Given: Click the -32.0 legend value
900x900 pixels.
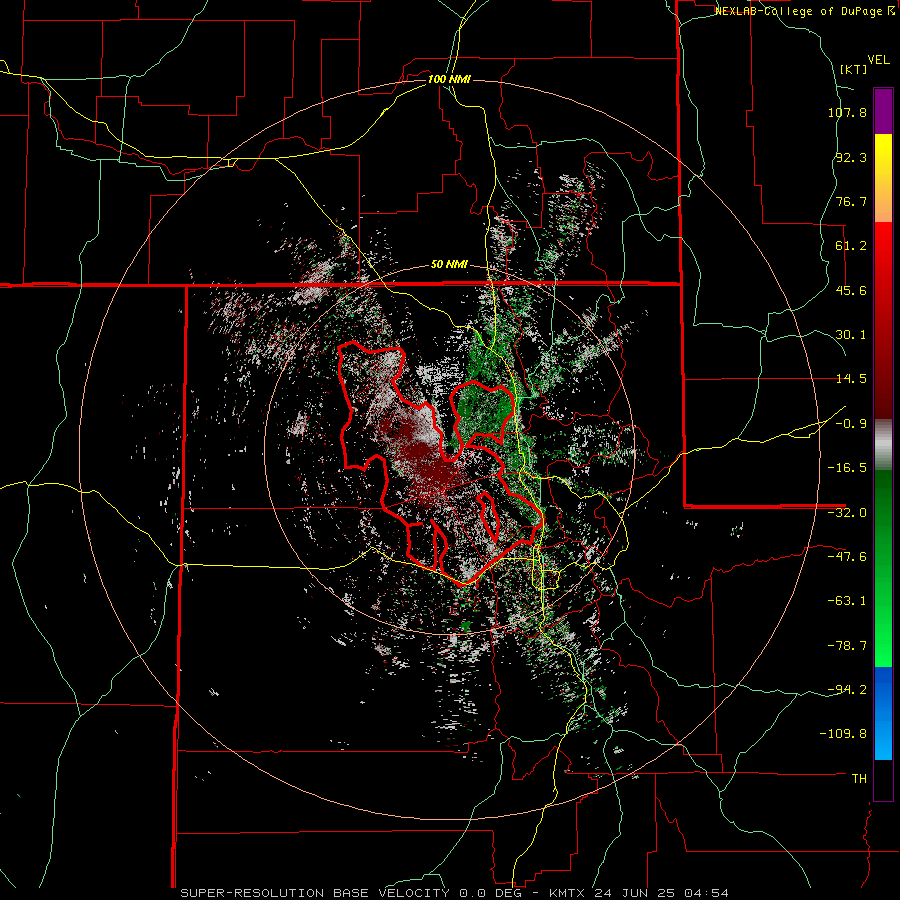Looking at the screenshot, I should tap(847, 513).
